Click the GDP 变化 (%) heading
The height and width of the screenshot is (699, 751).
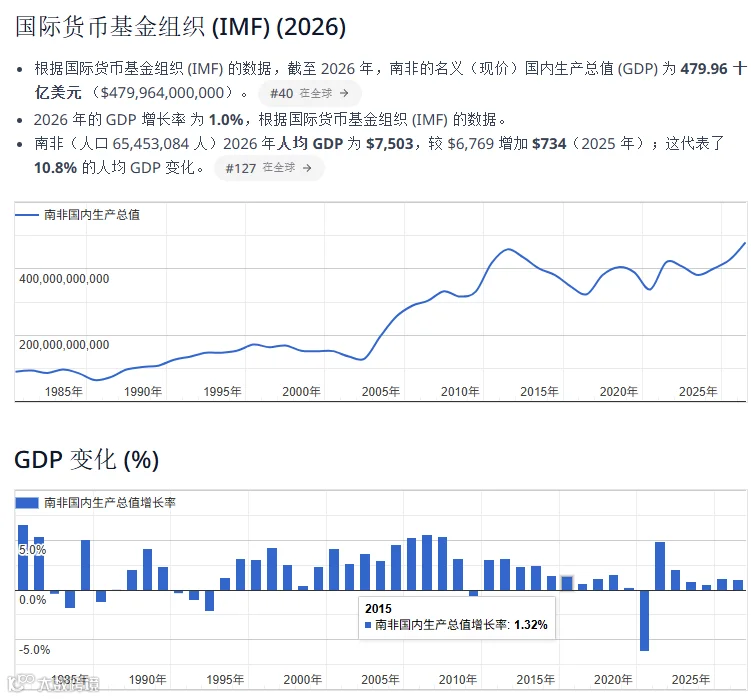(x=87, y=460)
